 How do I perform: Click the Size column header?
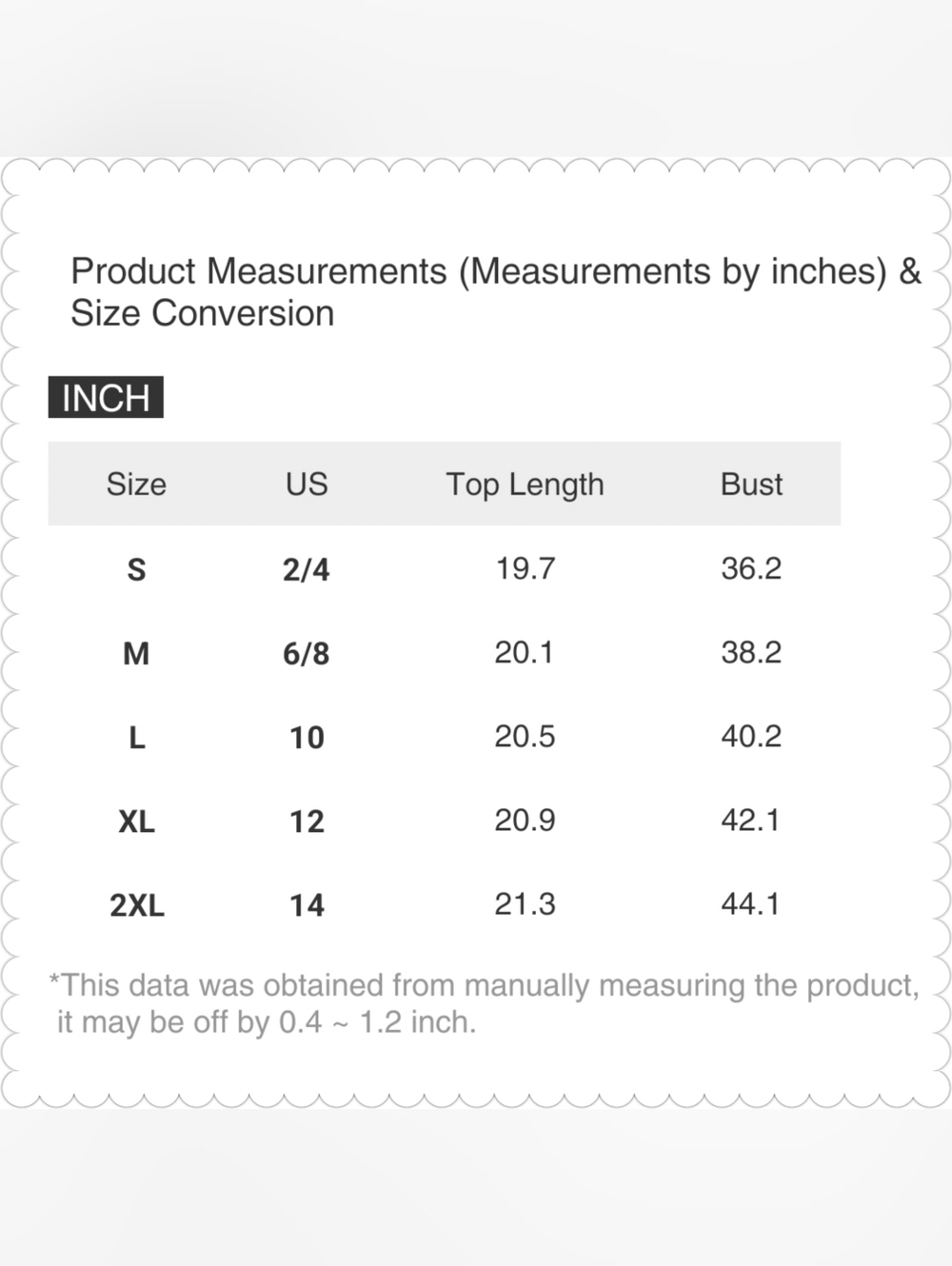coord(136,485)
